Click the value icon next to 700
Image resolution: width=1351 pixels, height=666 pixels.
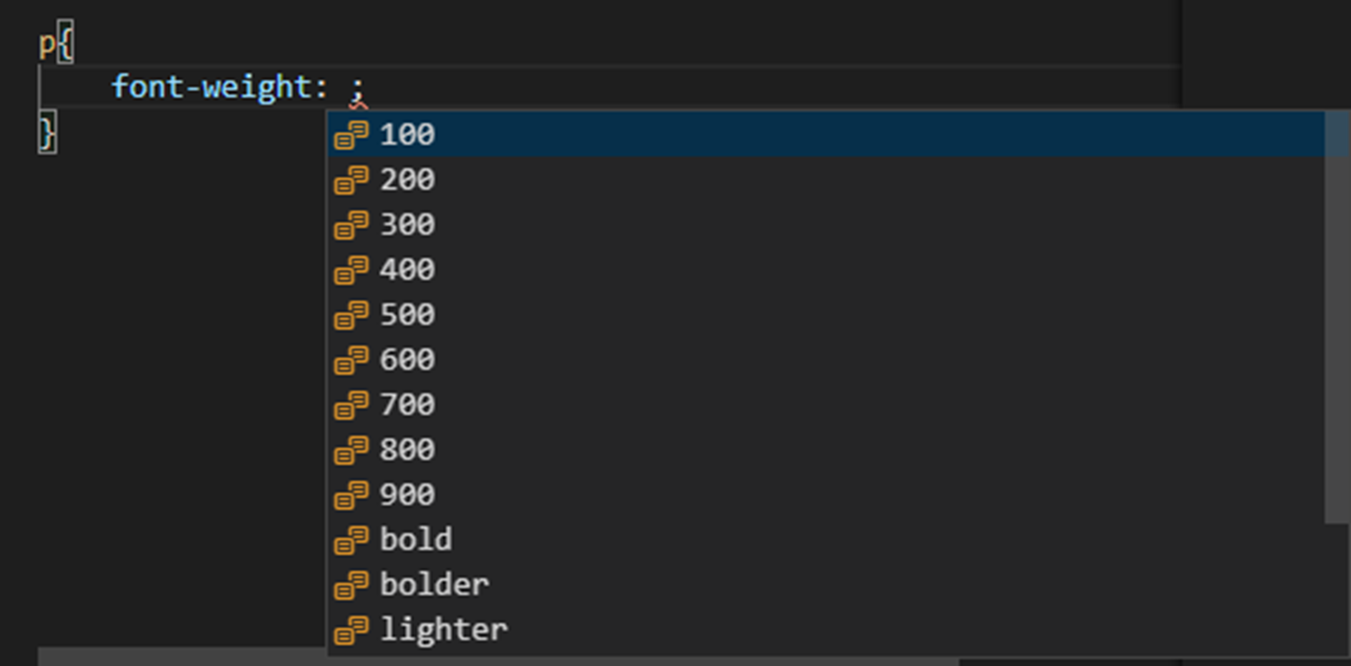coord(351,405)
